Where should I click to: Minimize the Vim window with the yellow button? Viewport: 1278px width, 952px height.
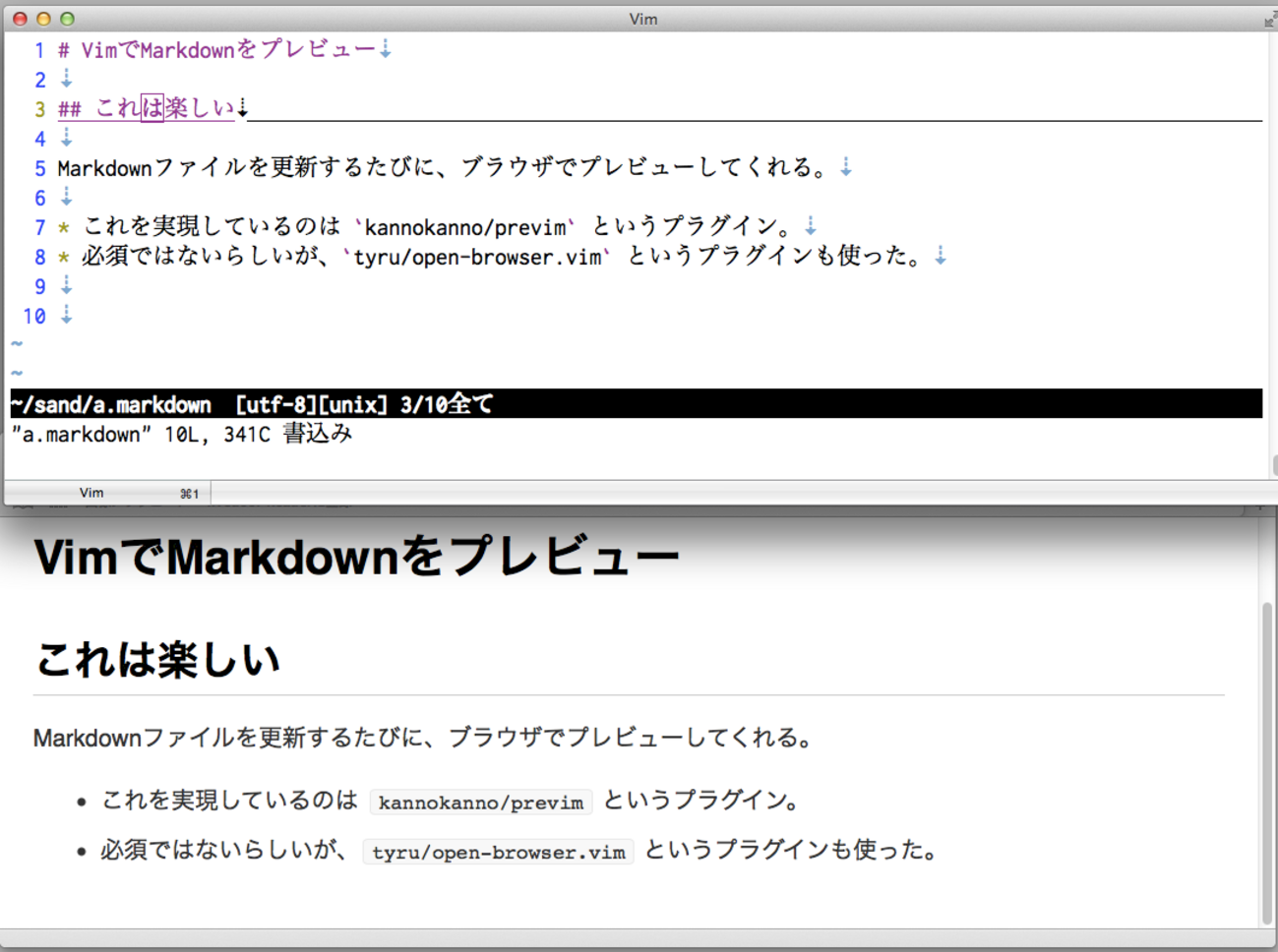(x=43, y=19)
